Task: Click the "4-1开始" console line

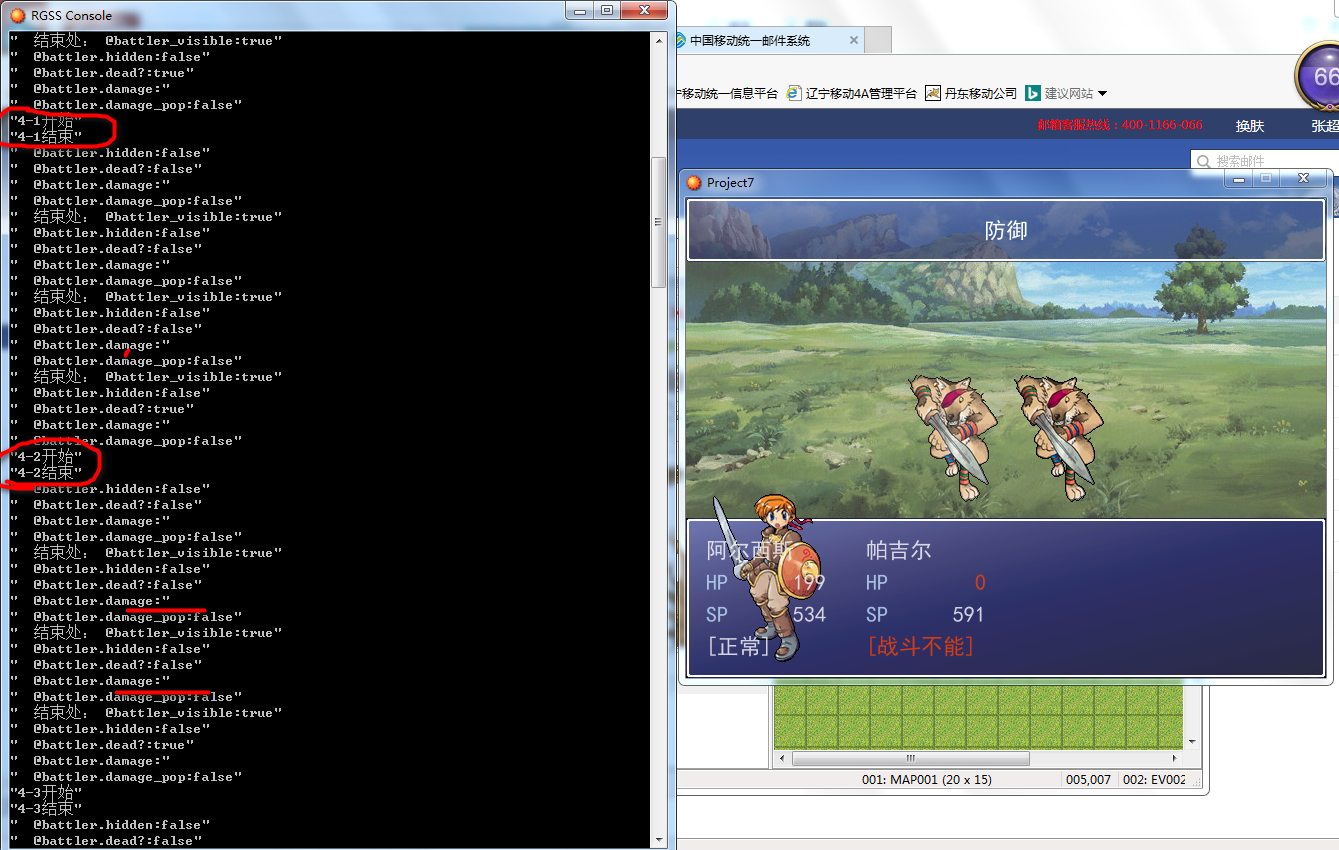Action: 46,121
